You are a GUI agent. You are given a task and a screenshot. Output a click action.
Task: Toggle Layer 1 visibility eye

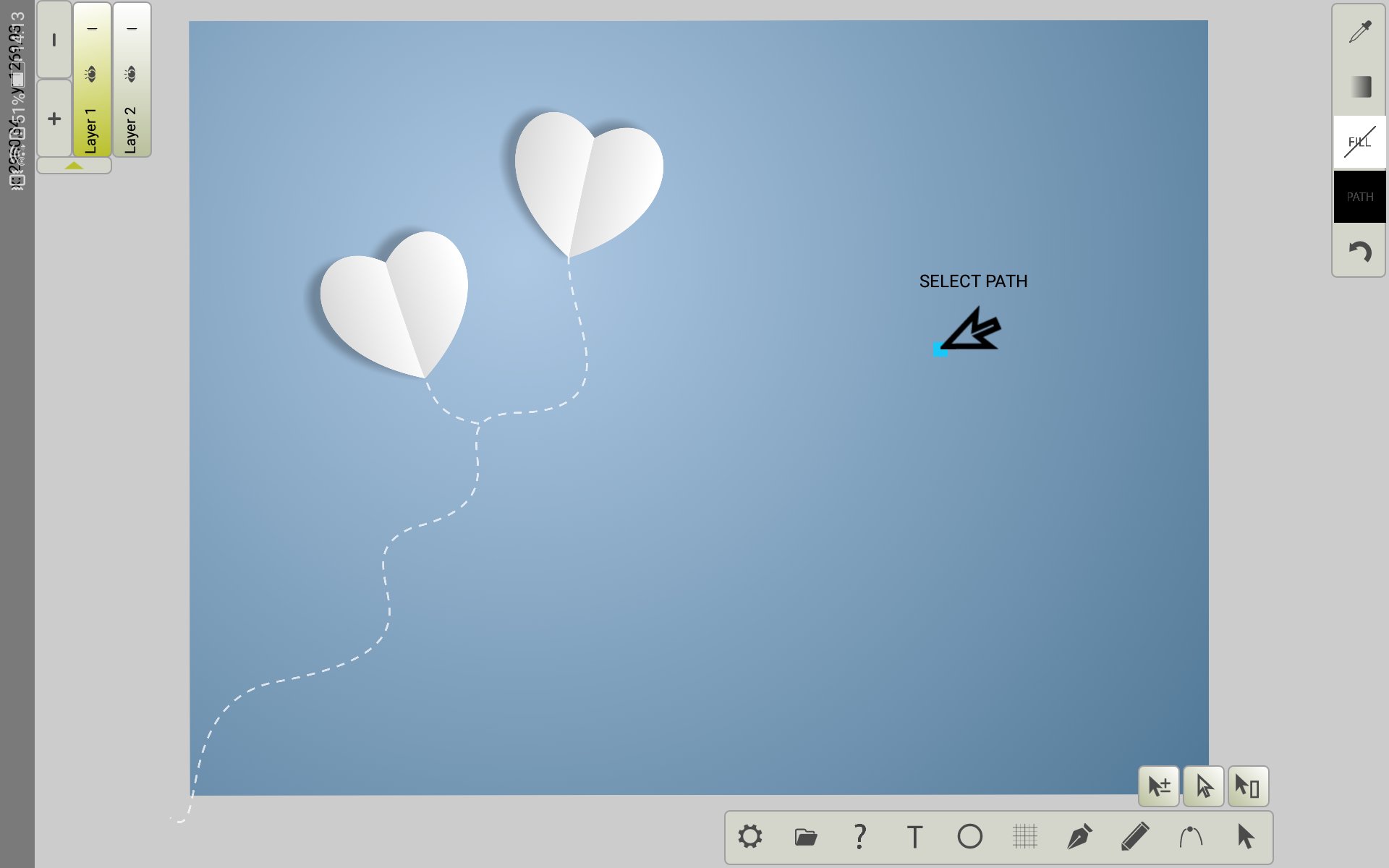90,72
